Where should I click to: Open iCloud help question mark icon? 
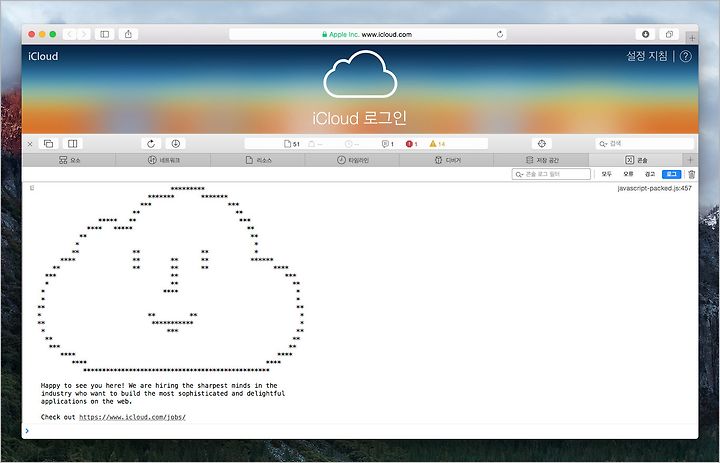(686, 56)
